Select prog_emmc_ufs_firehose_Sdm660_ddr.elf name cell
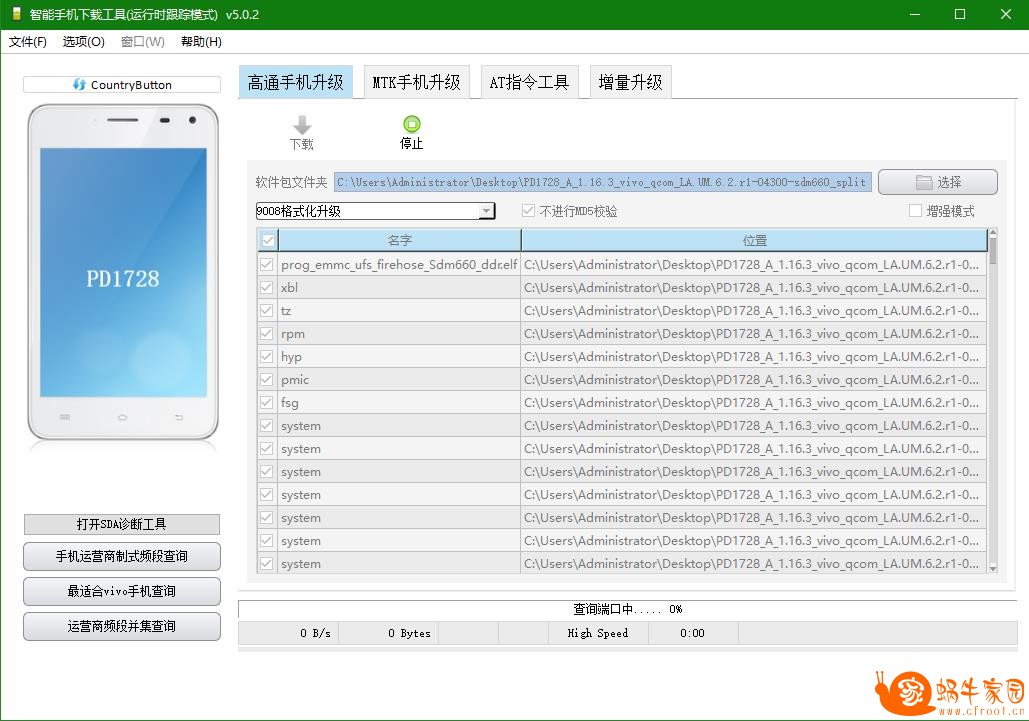 [x=399, y=264]
